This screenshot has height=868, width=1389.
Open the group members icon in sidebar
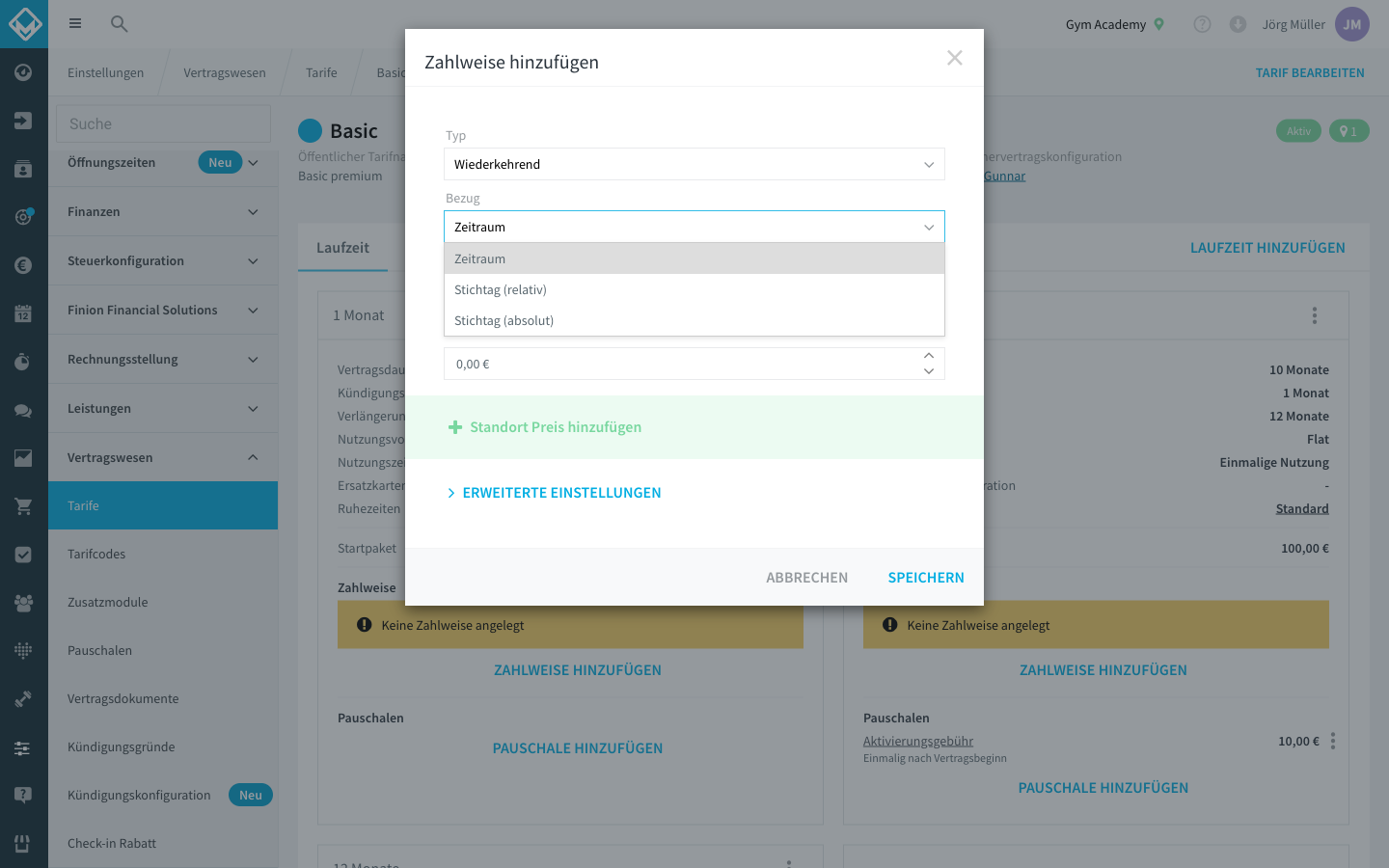(x=24, y=603)
